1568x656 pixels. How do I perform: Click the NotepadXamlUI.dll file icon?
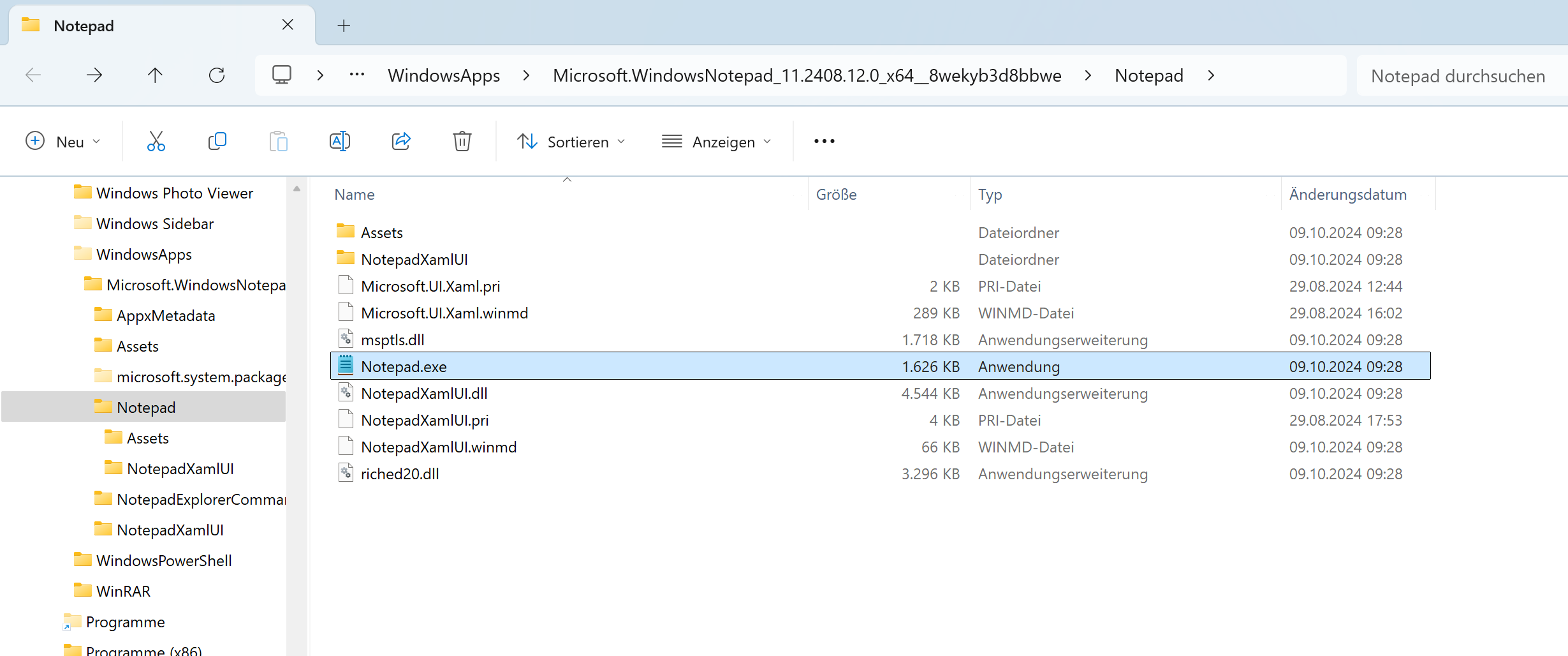tap(346, 392)
